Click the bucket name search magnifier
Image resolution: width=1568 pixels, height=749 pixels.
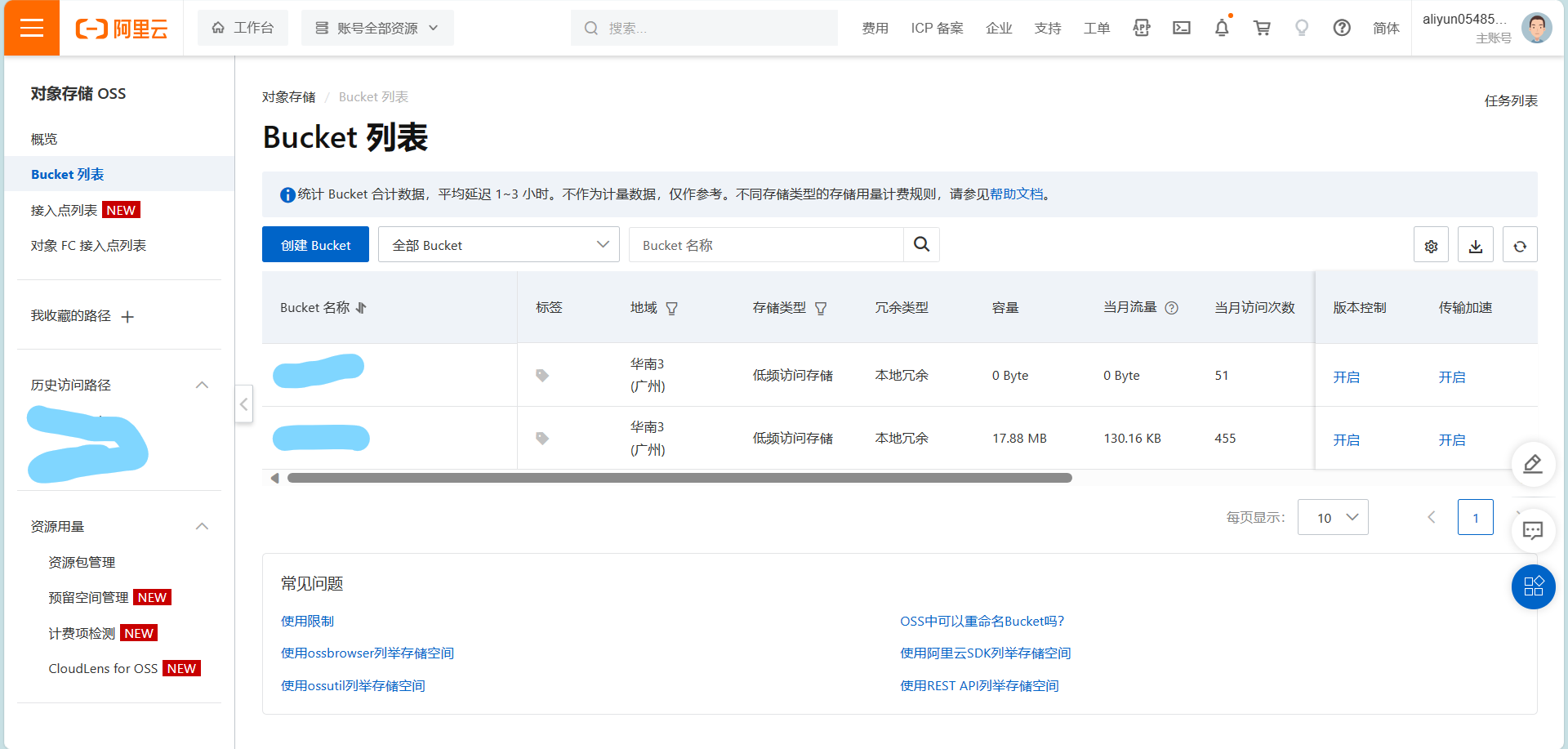[921, 244]
